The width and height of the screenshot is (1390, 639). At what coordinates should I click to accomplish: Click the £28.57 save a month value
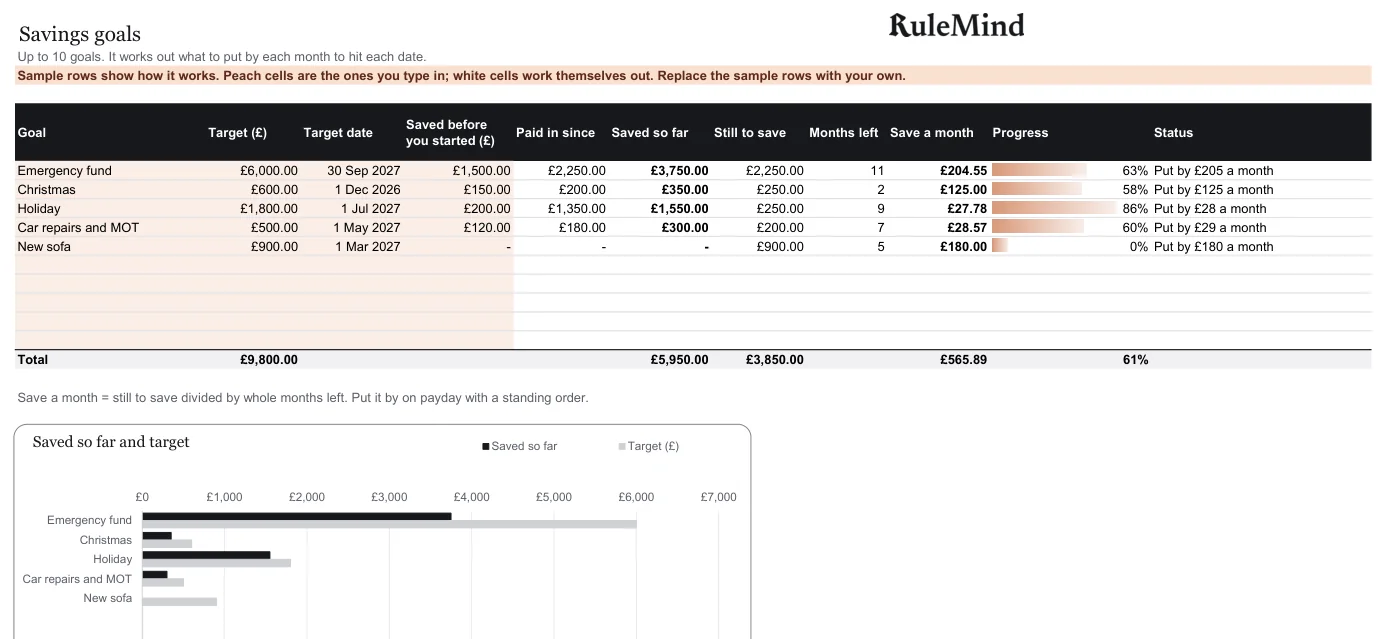coord(967,228)
